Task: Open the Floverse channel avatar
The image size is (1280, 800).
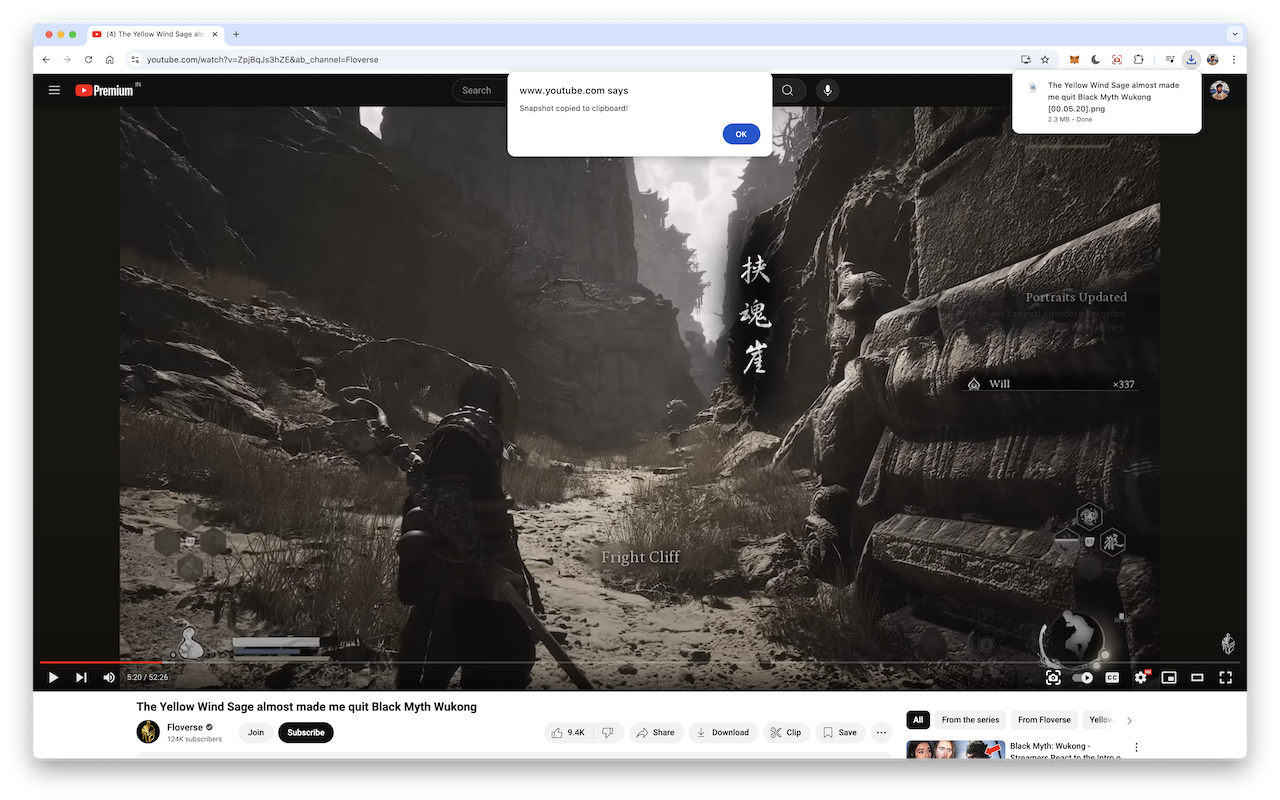Action: pyautogui.click(x=148, y=732)
